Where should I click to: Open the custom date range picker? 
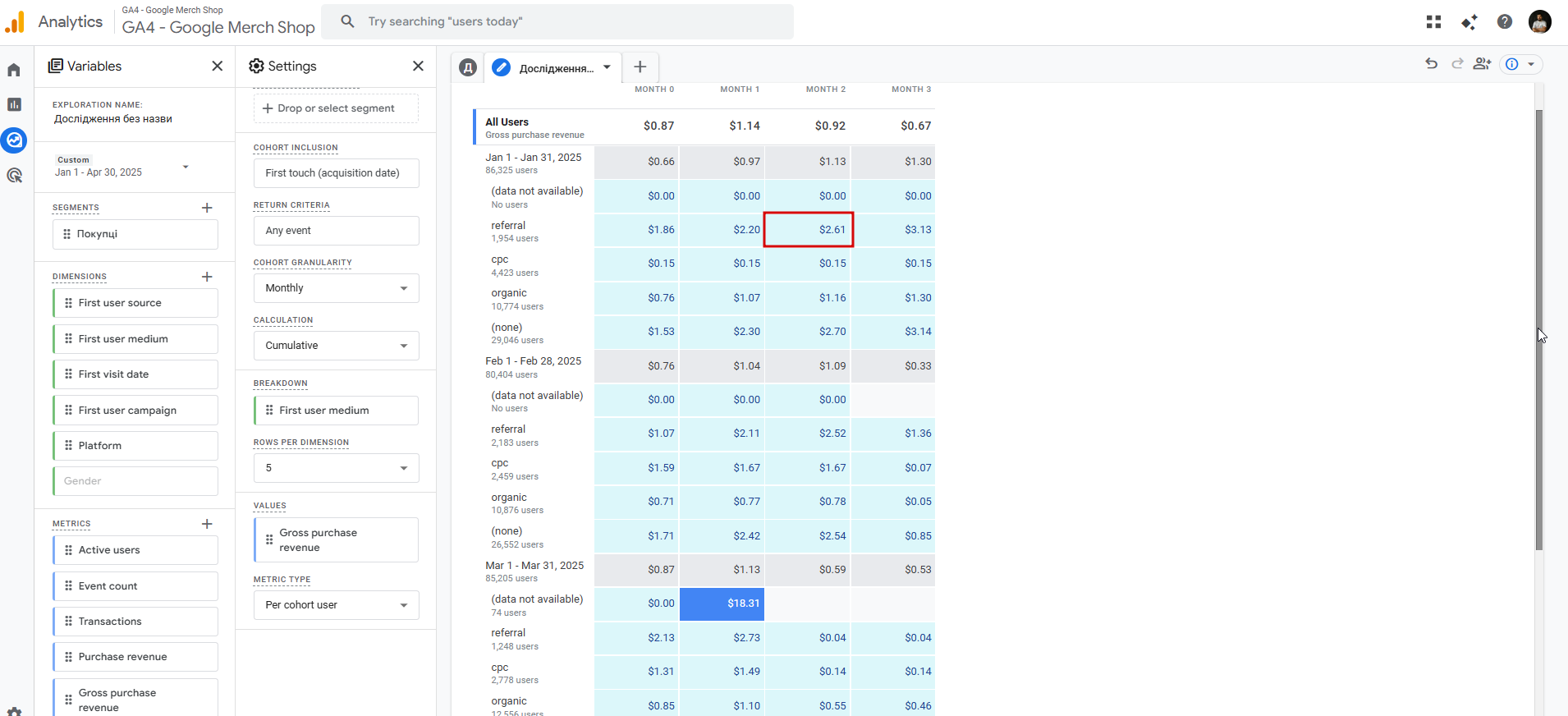coord(123,167)
